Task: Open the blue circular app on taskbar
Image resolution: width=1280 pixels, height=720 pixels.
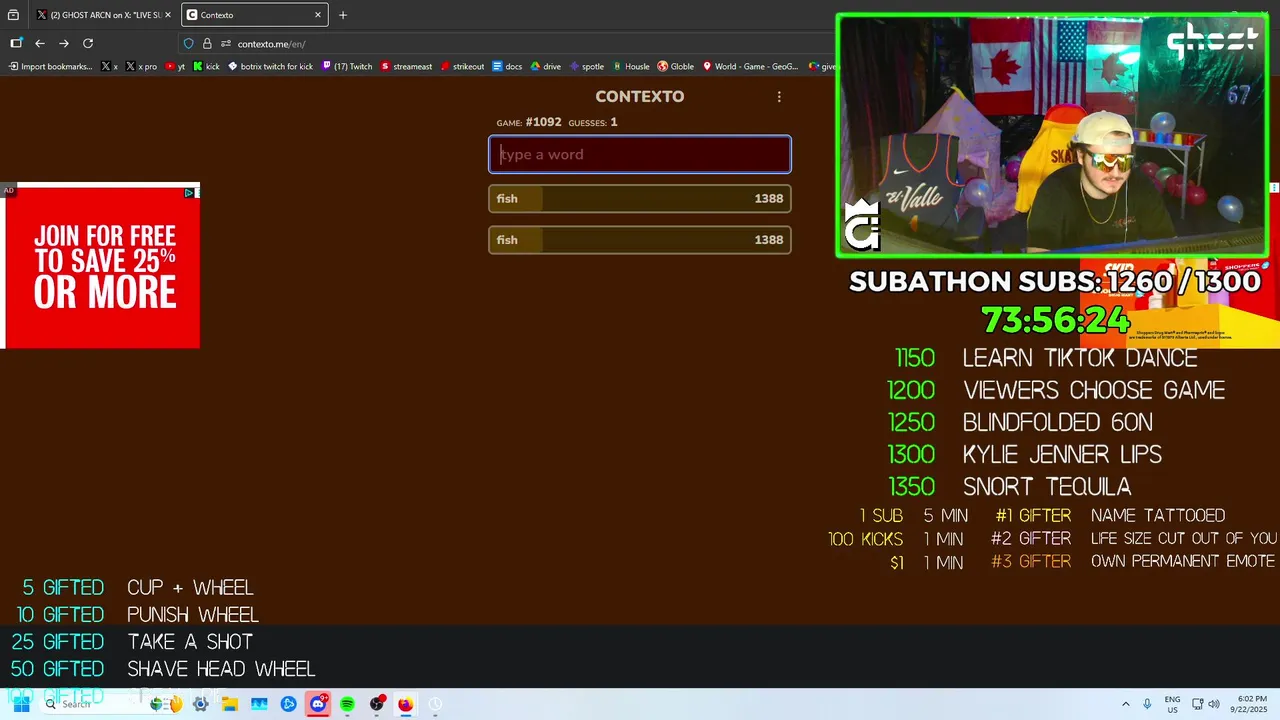Action: [x=289, y=704]
